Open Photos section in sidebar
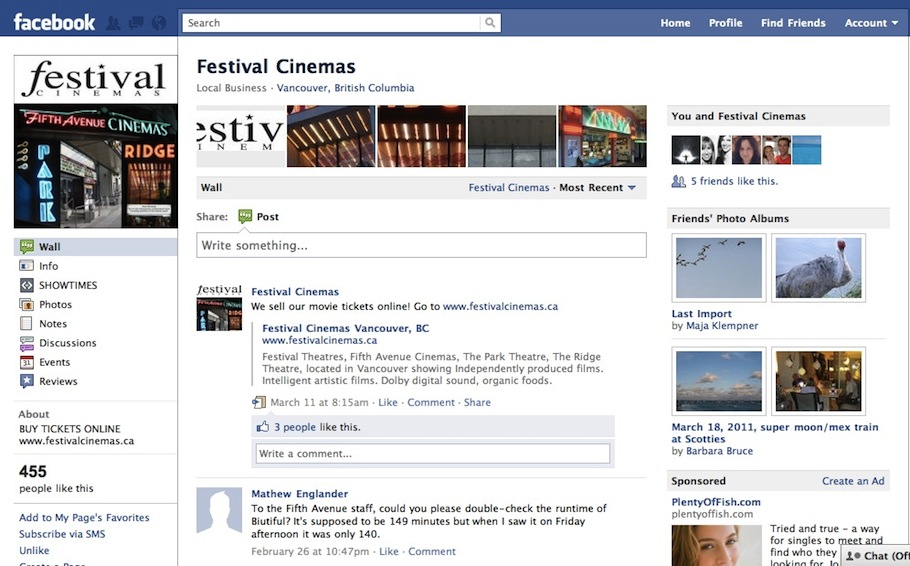 tap(56, 304)
